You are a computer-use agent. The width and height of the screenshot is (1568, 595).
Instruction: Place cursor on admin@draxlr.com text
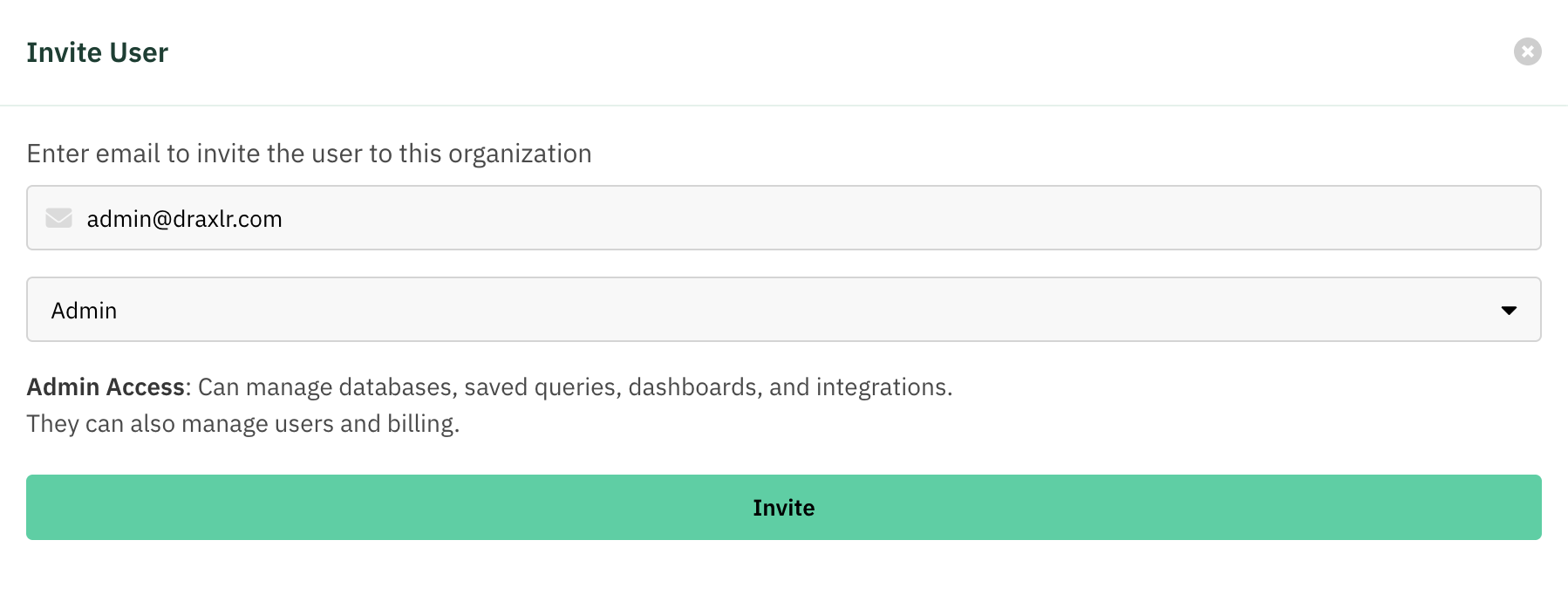click(184, 219)
